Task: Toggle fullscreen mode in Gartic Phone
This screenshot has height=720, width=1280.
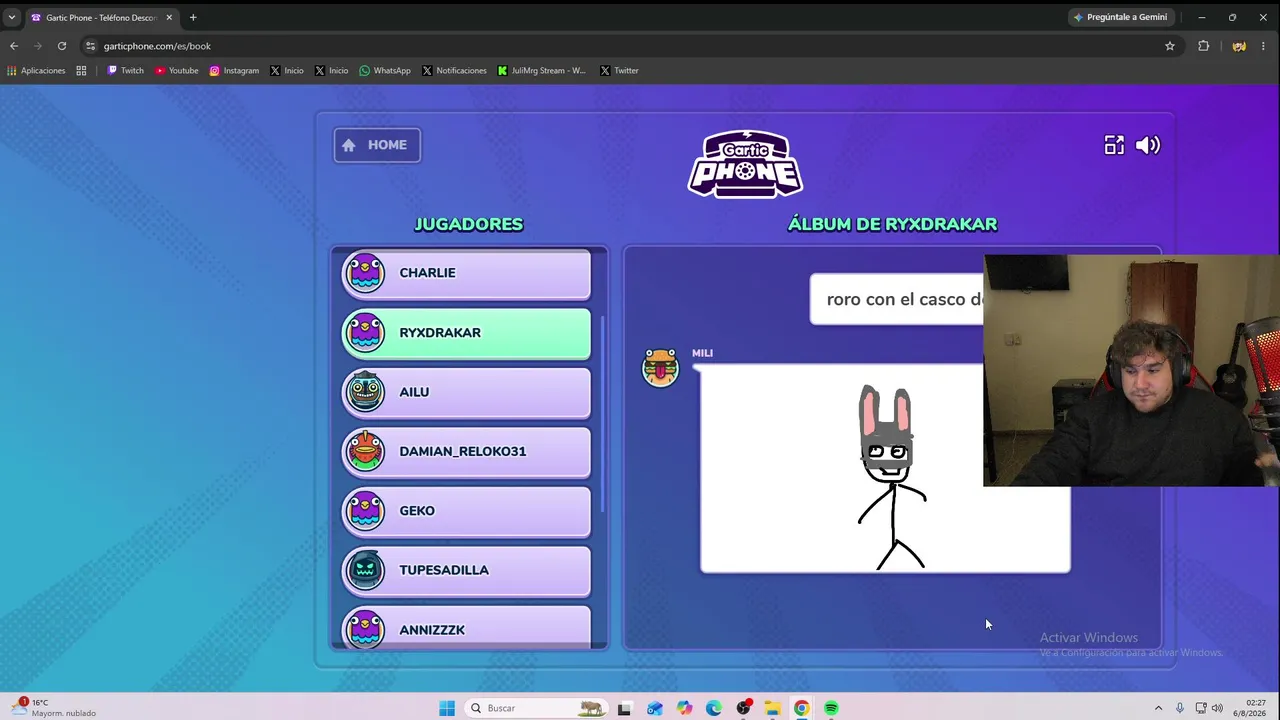Action: pyautogui.click(x=1114, y=145)
